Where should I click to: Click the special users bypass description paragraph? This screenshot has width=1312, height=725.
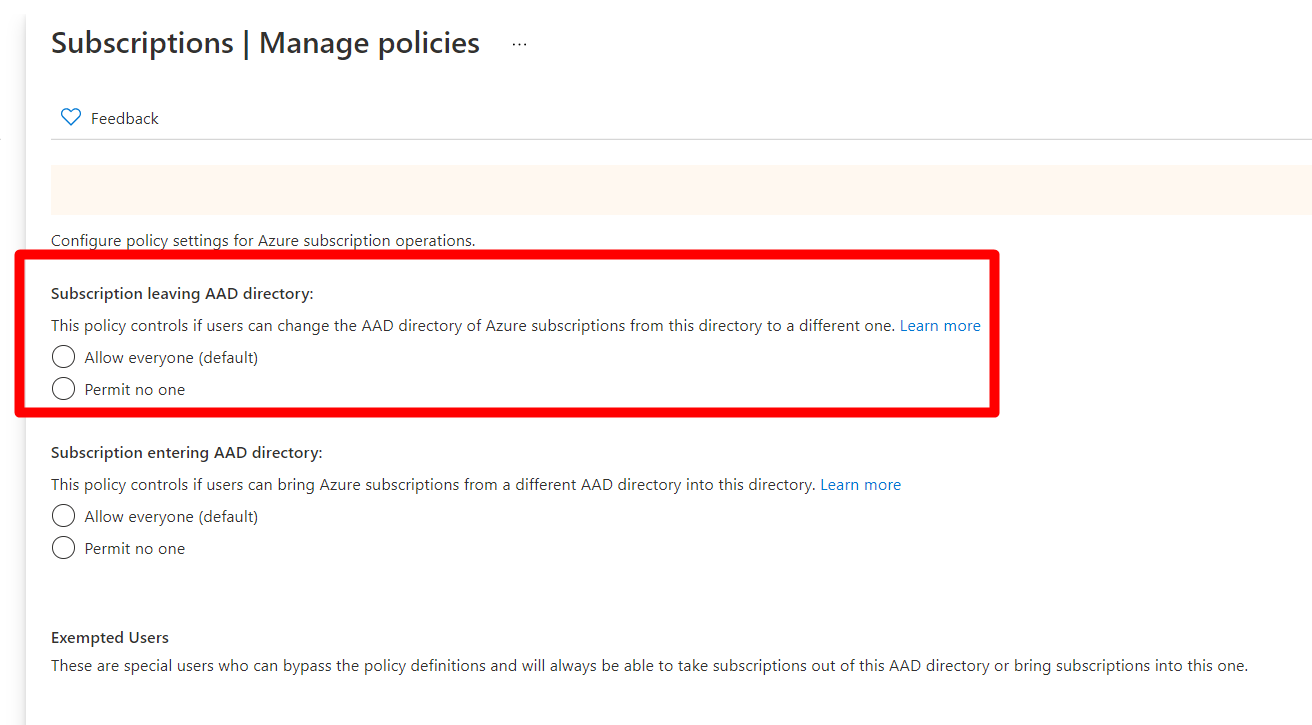coord(649,666)
